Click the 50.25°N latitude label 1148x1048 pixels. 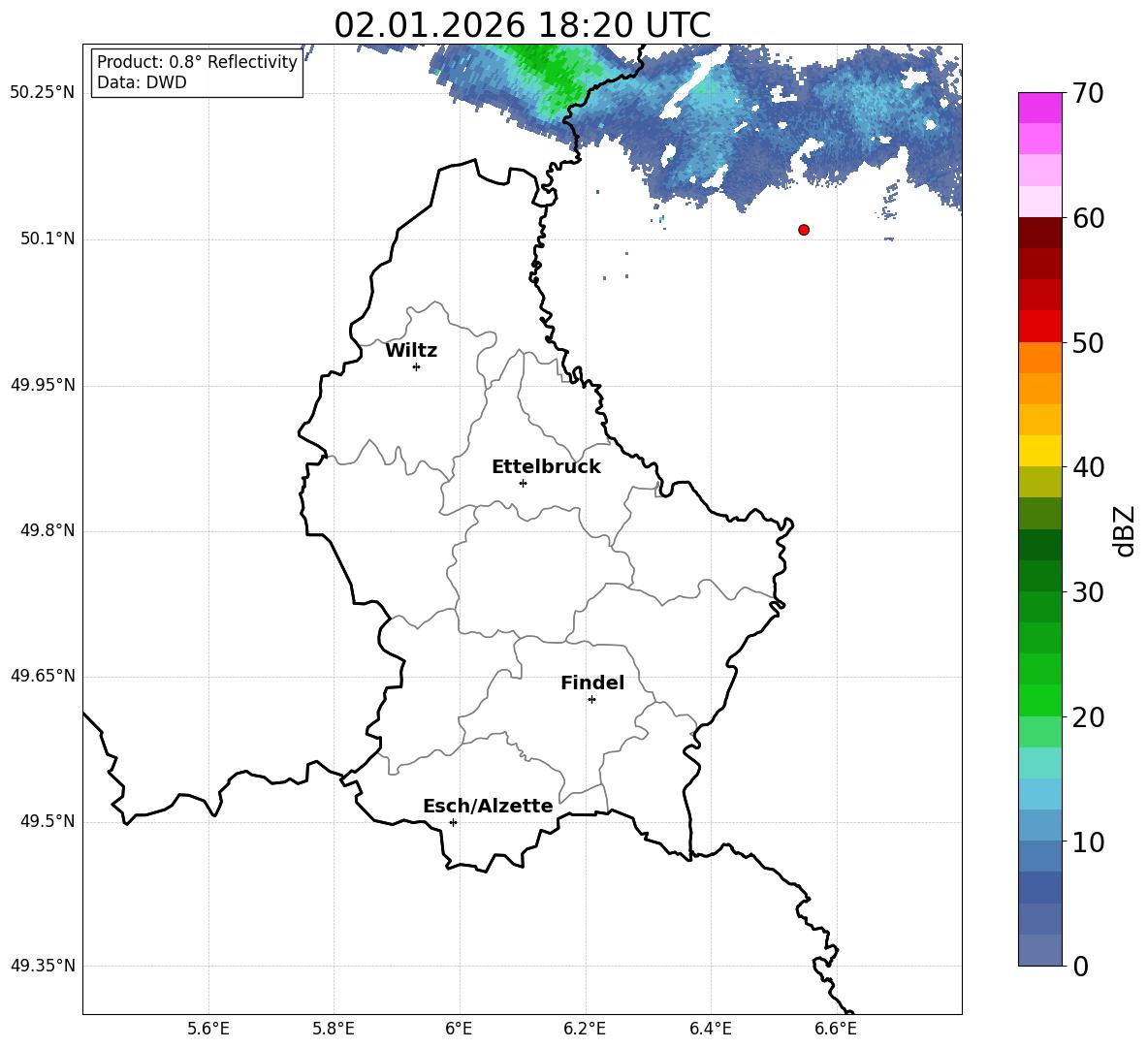pos(43,93)
